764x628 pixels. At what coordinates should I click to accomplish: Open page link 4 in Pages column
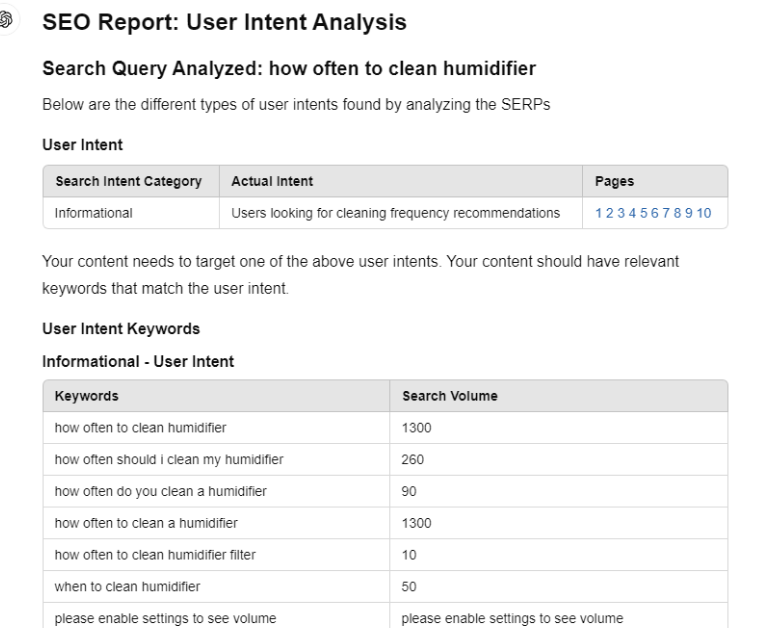632,213
